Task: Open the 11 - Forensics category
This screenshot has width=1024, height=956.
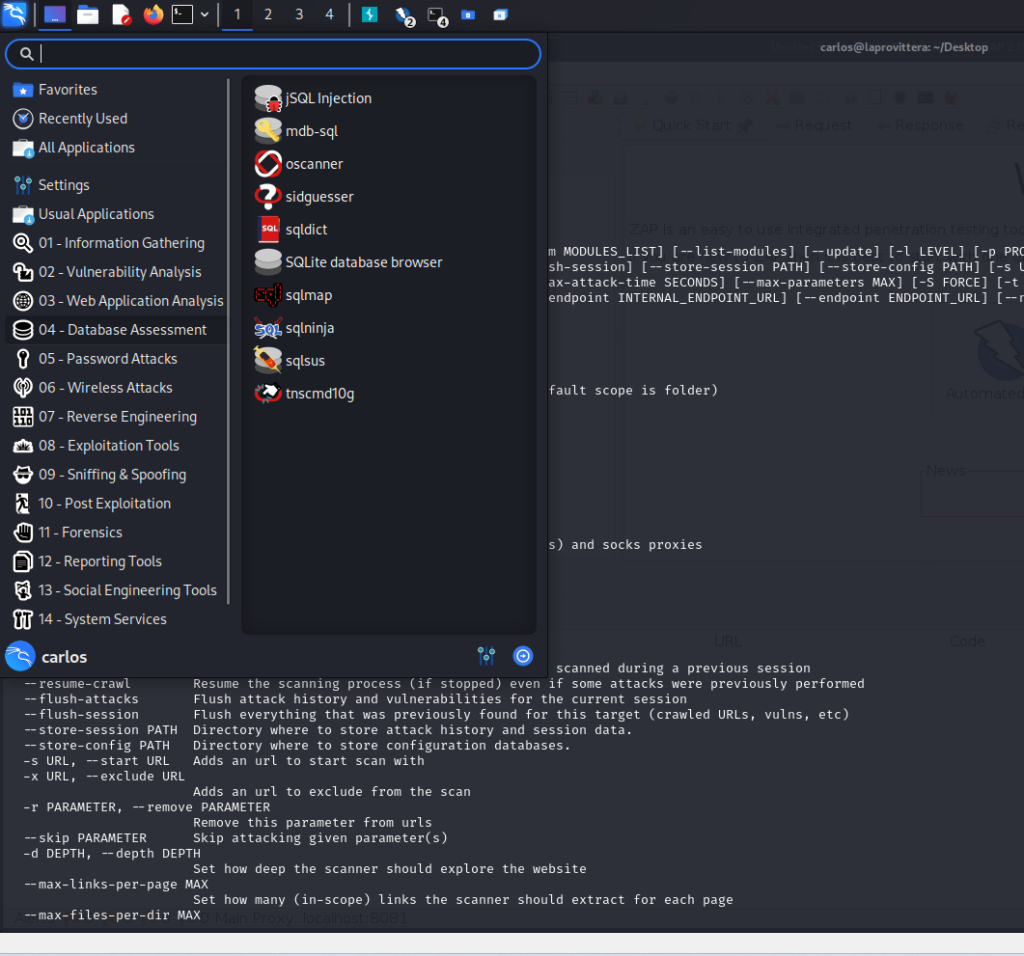Action: 80,533
